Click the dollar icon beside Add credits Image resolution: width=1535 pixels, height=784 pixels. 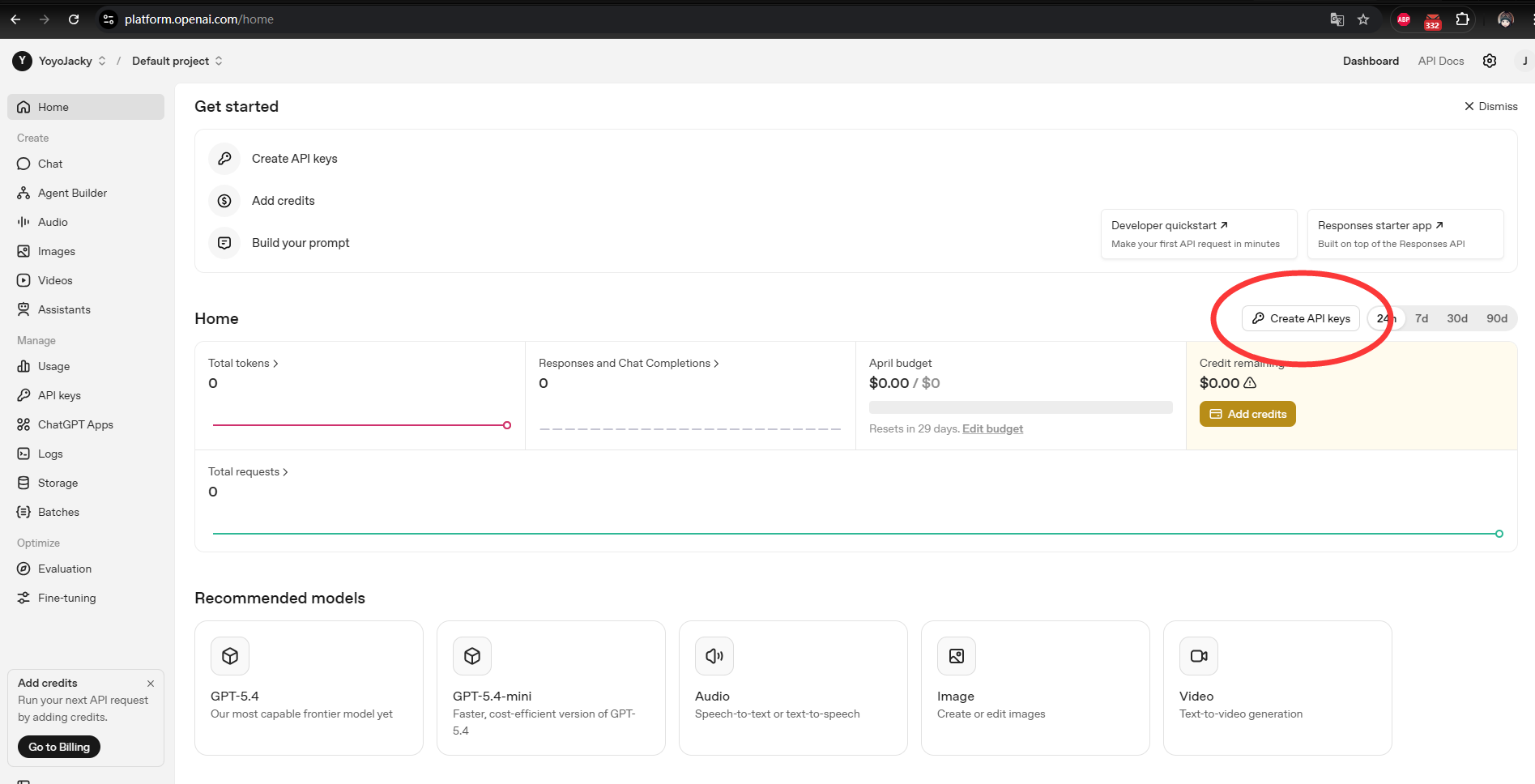coord(224,201)
